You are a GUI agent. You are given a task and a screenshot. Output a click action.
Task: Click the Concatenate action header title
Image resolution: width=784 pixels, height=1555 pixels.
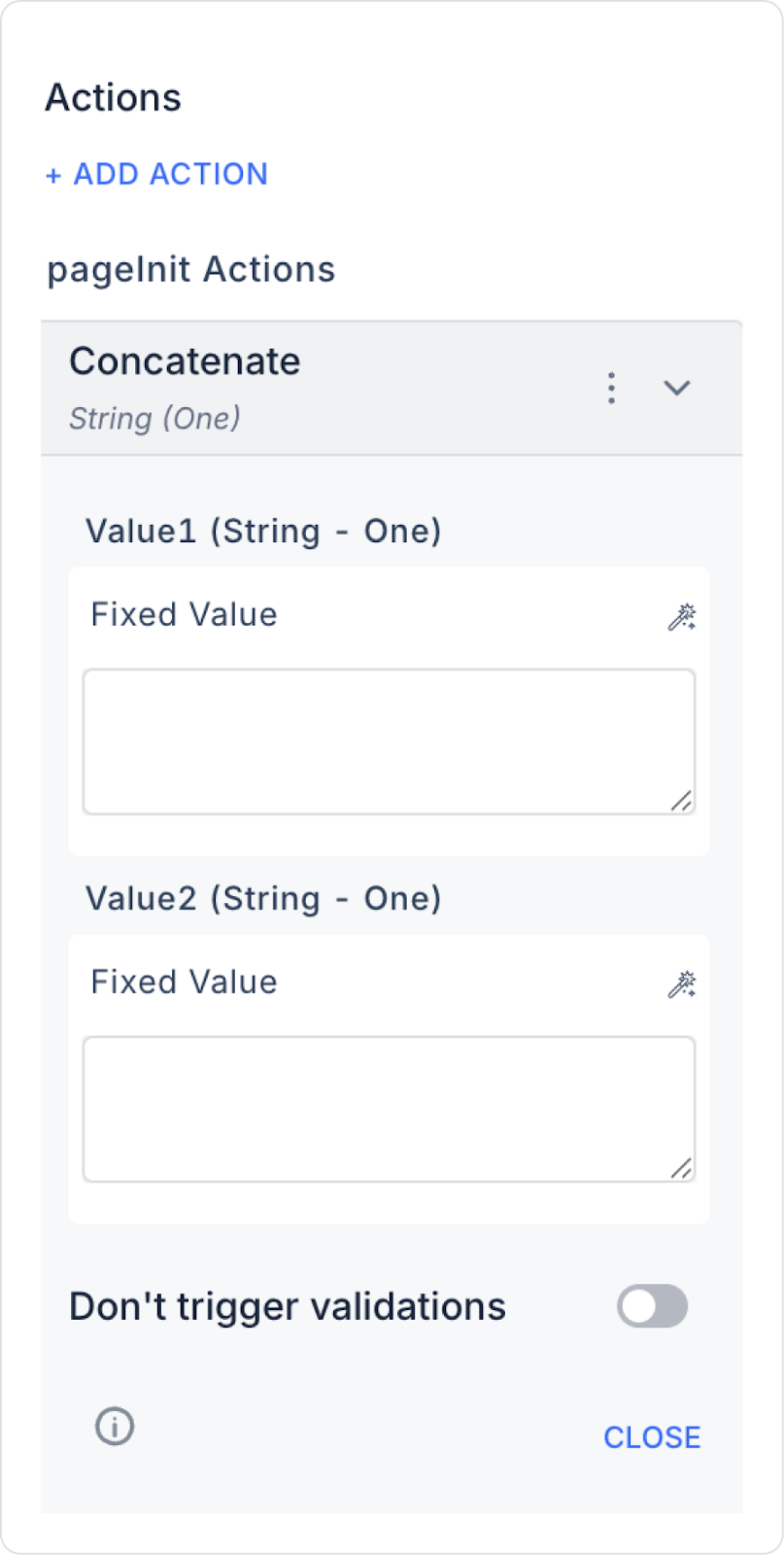(x=185, y=362)
